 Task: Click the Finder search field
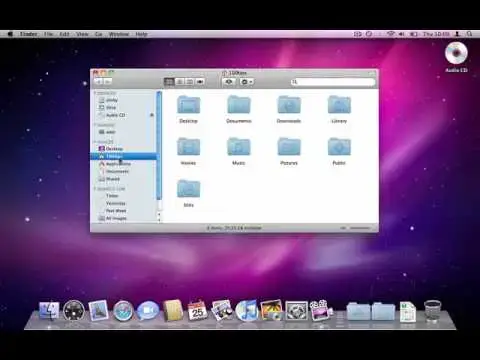pos(333,82)
